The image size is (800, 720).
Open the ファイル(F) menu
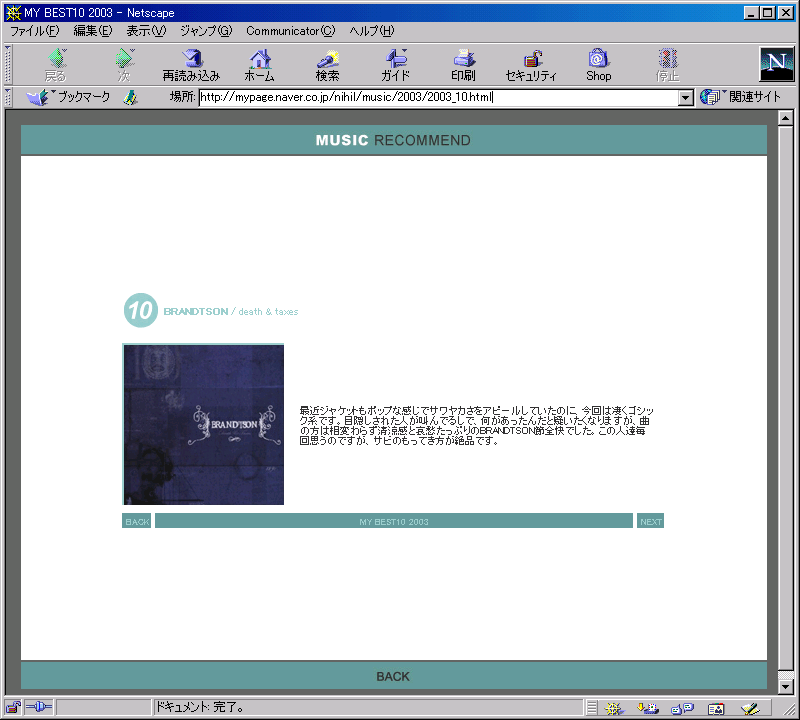point(35,31)
